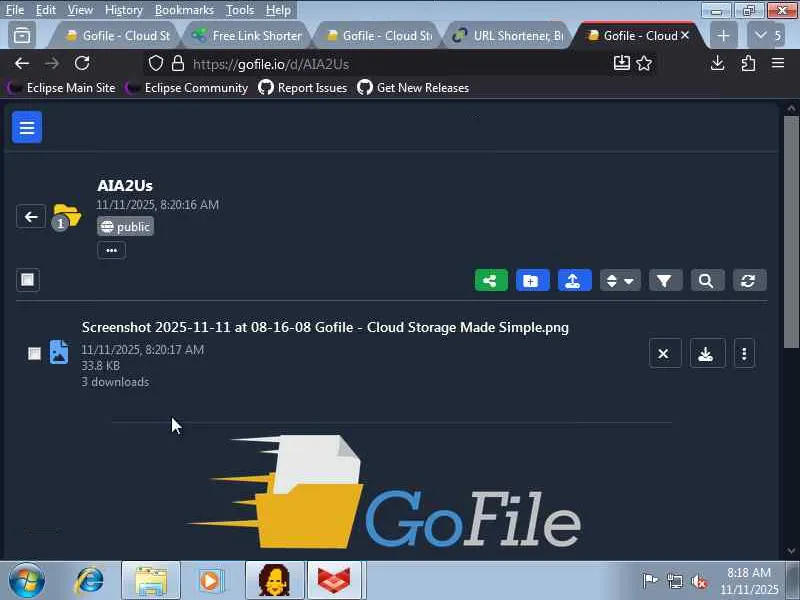Image resolution: width=800 pixels, height=600 pixels.
Task: Go back one page in browser
Action: pos(21,63)
